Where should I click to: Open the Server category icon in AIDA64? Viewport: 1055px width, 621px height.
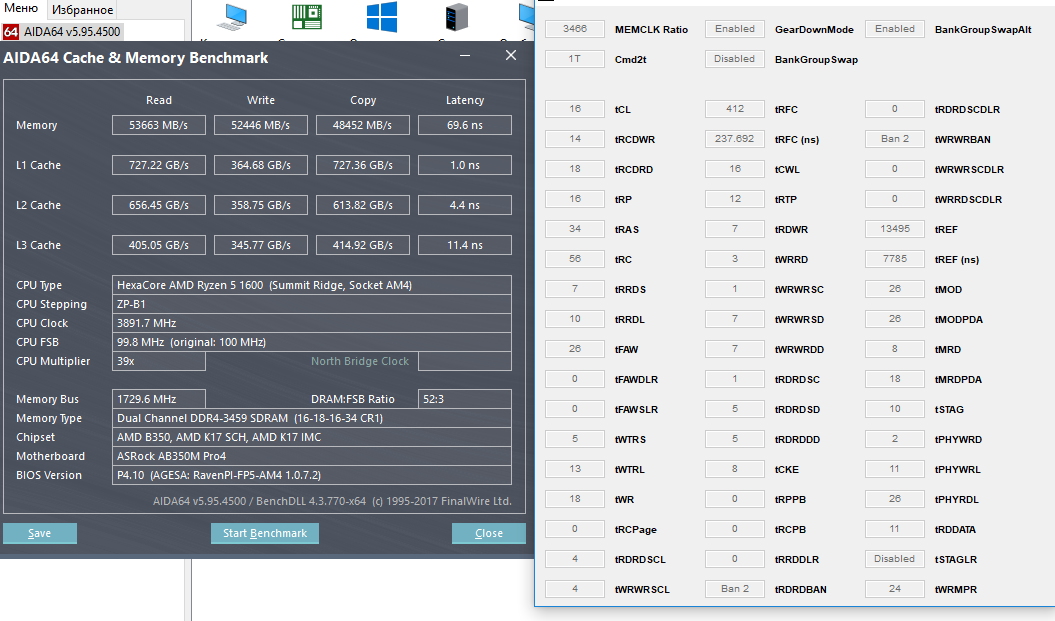[x=457, y=17]
